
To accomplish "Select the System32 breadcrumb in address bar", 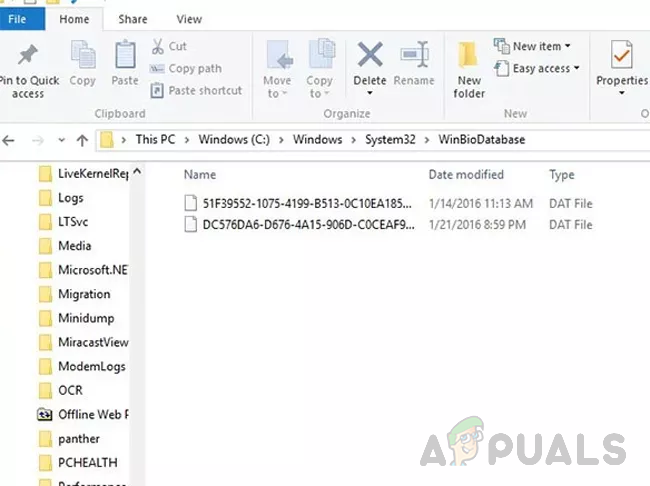I will coord(390,140).
